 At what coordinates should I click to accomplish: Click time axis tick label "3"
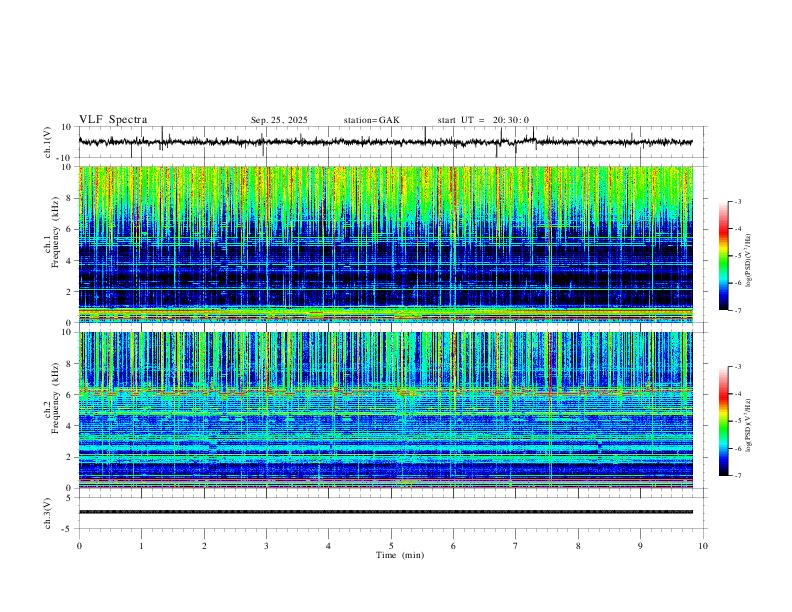(x=266, y=546)
